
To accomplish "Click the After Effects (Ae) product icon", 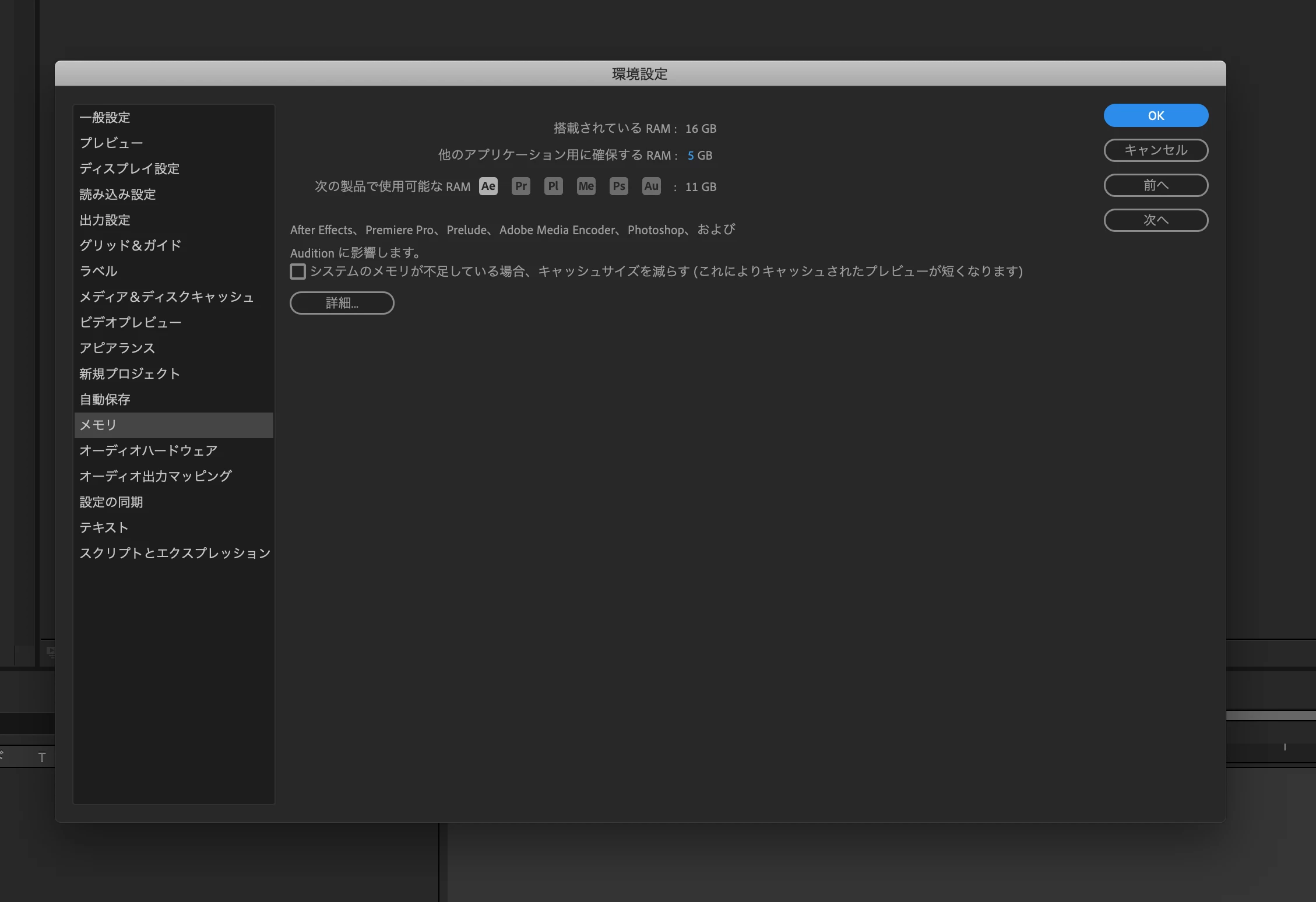I will tap(488, 186).
